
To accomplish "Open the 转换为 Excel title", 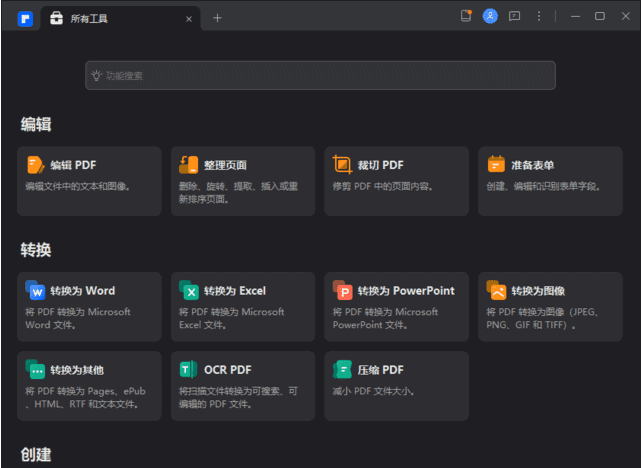I will click(x=235, y=291).
